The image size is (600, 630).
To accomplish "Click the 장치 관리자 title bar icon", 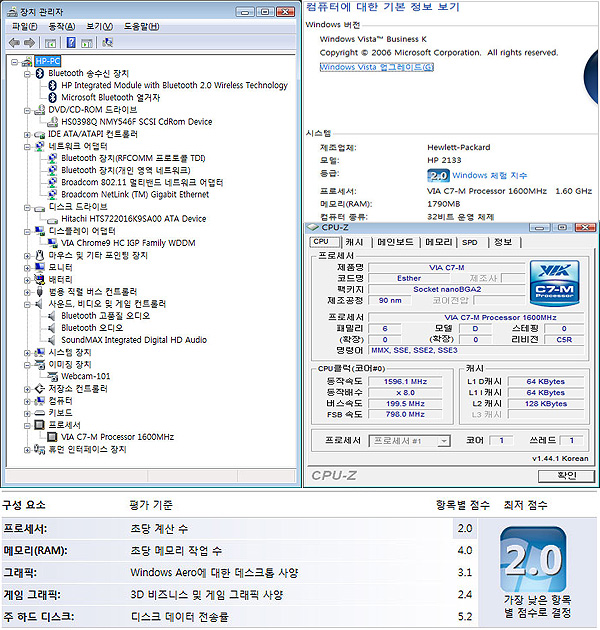I will [13, 12].
